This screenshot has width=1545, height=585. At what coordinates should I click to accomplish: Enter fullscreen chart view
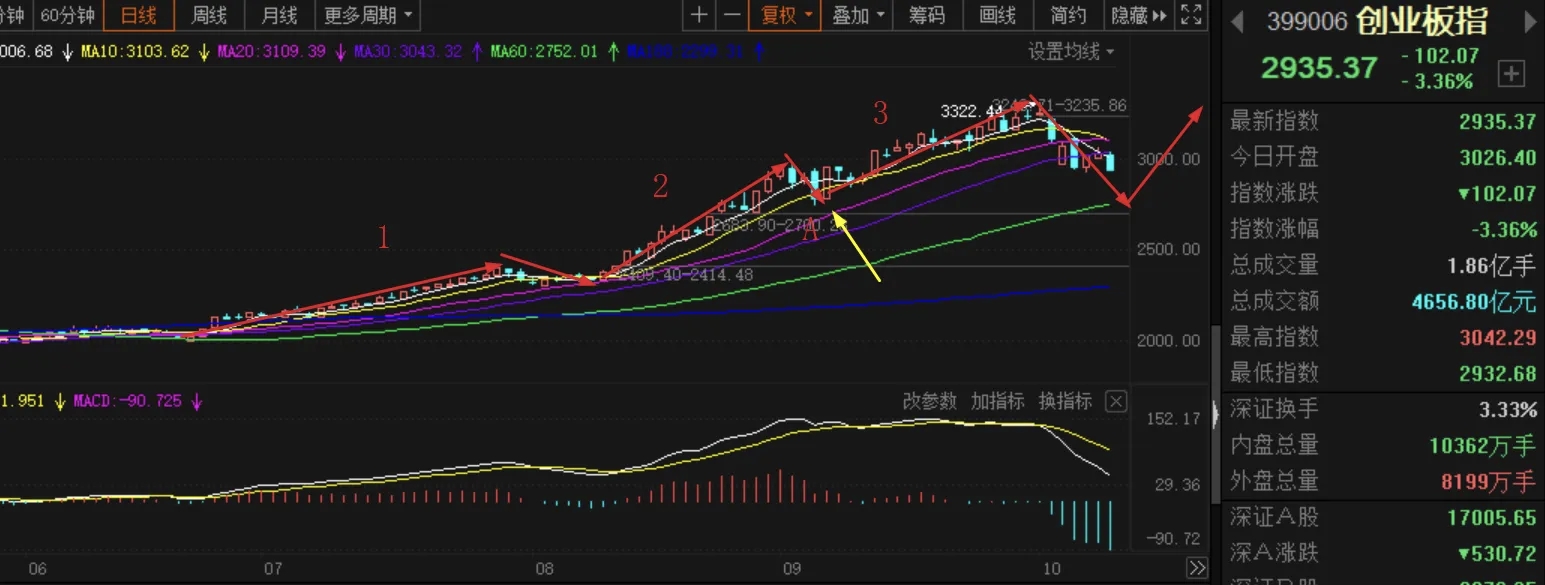coord(1191,15)
